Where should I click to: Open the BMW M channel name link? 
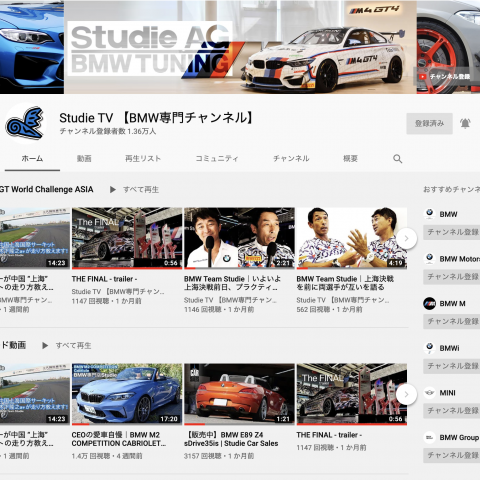[452, 304]
